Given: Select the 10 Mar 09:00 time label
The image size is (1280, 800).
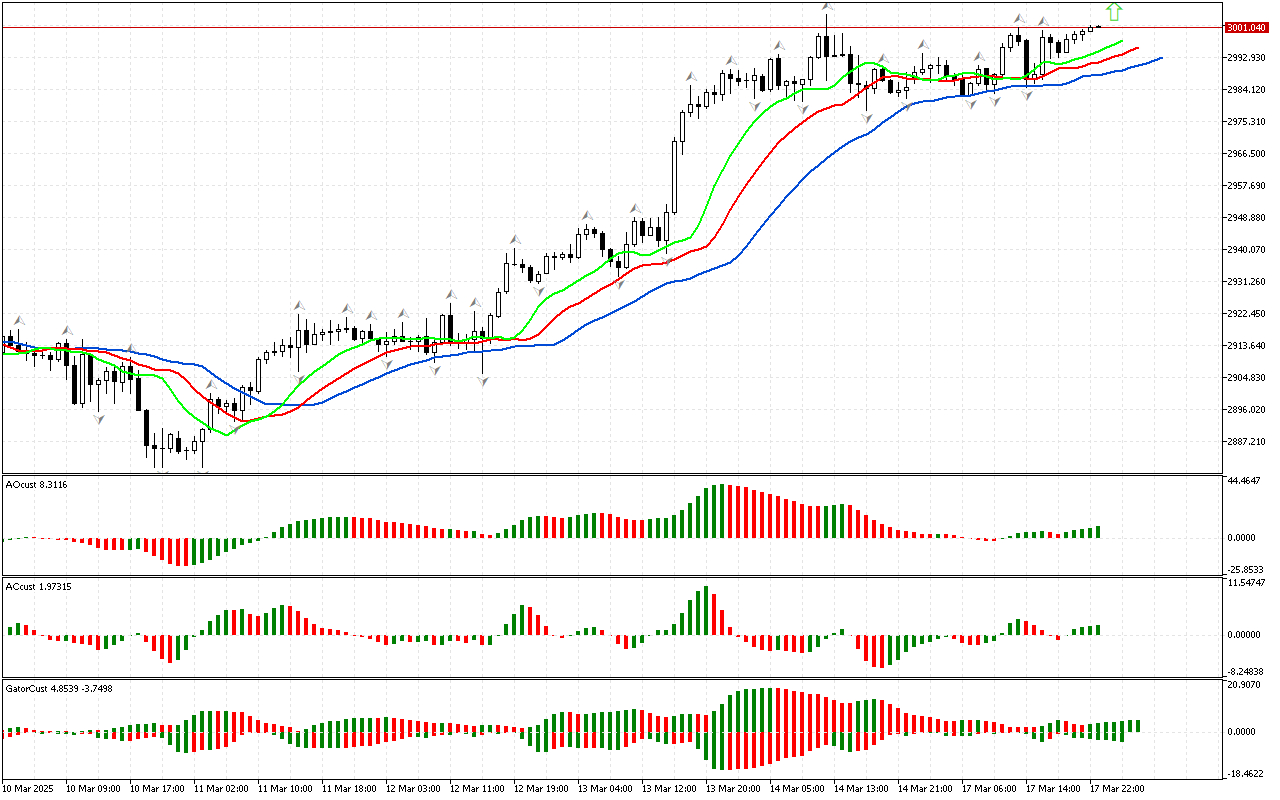Looking at the screenshot, I should 92,789.
